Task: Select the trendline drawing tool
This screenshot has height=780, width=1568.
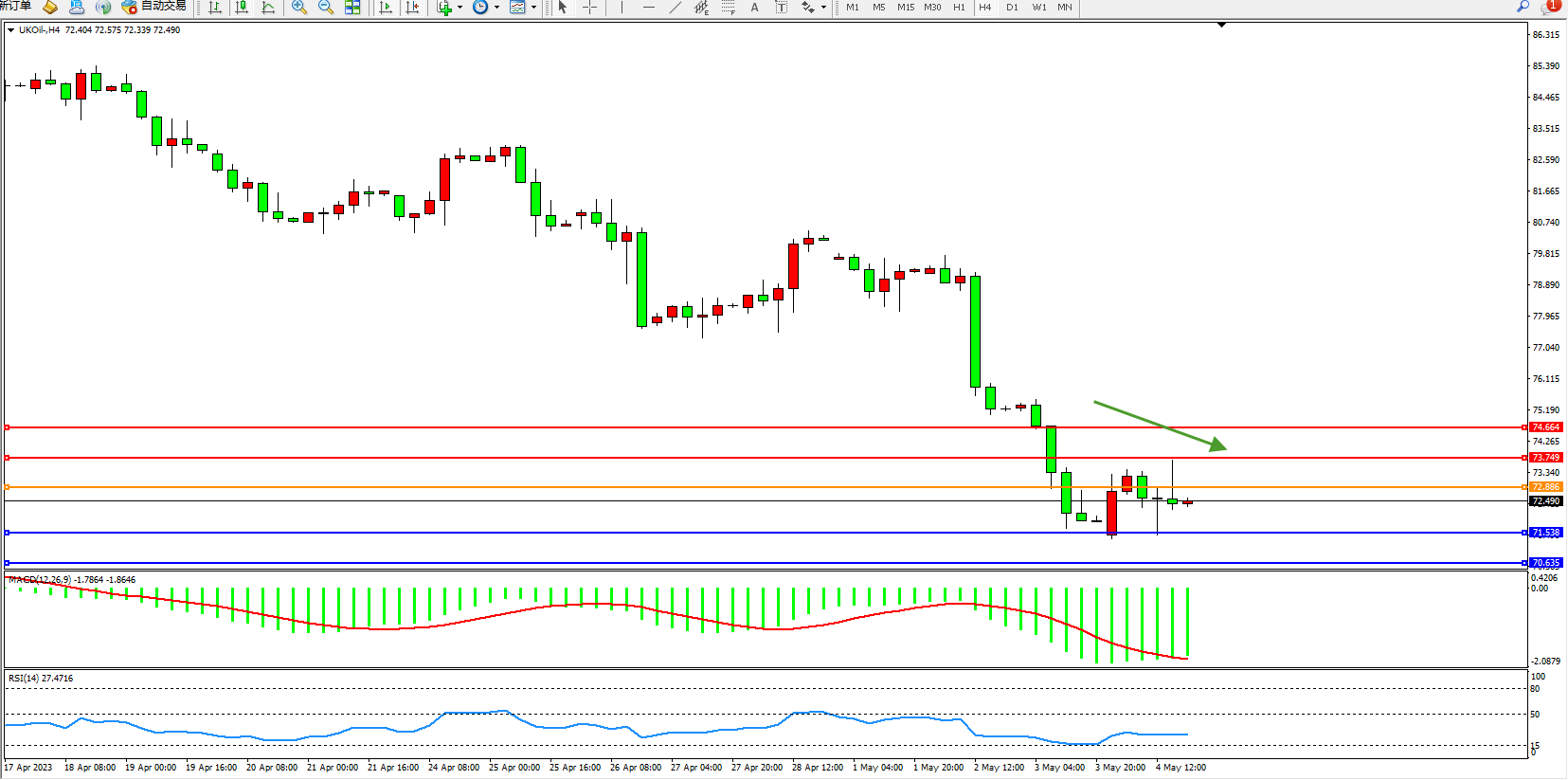Action: coord(675,8)
